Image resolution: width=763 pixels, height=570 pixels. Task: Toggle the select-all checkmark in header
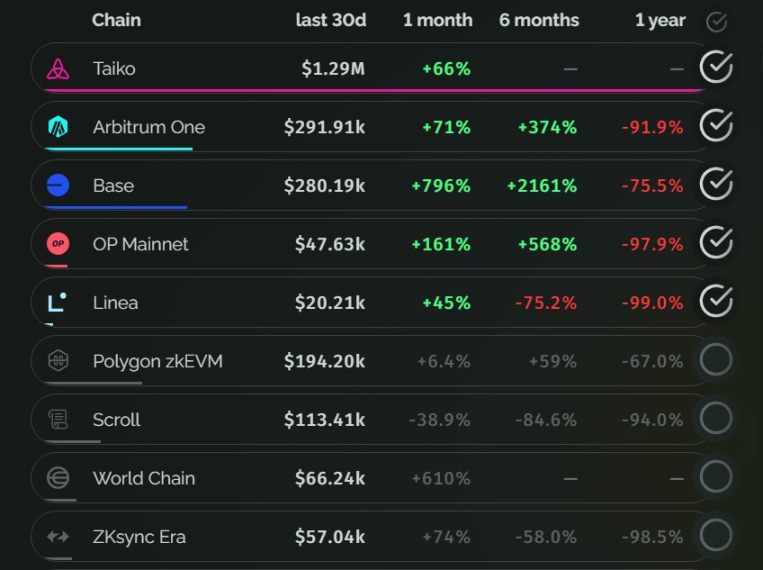716,21
